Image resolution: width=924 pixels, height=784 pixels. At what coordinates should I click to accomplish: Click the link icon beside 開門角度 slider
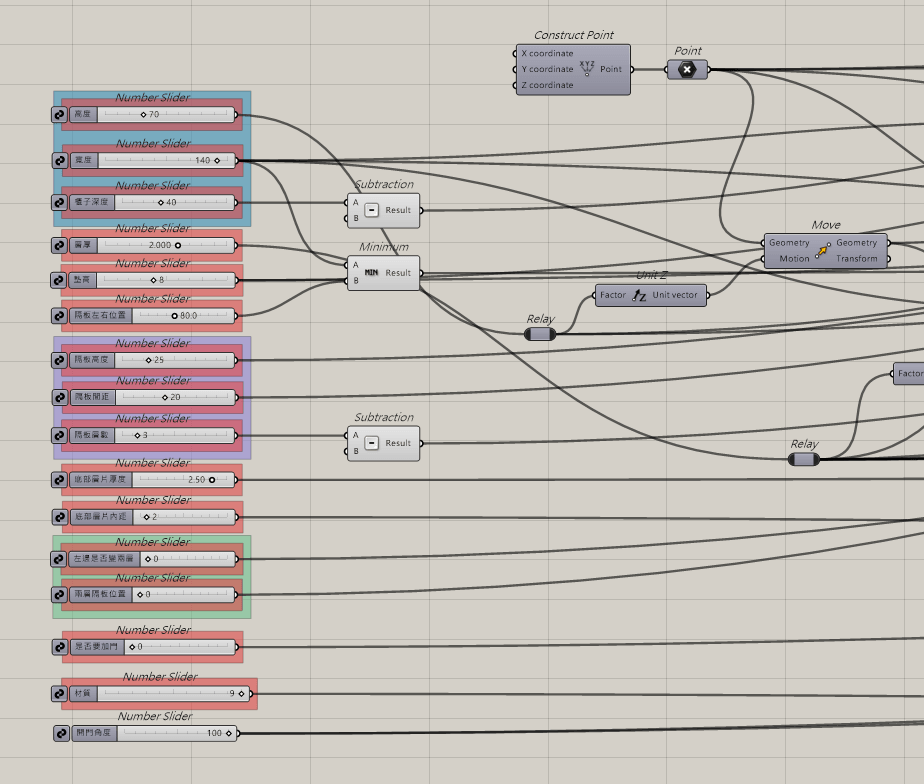61,733
